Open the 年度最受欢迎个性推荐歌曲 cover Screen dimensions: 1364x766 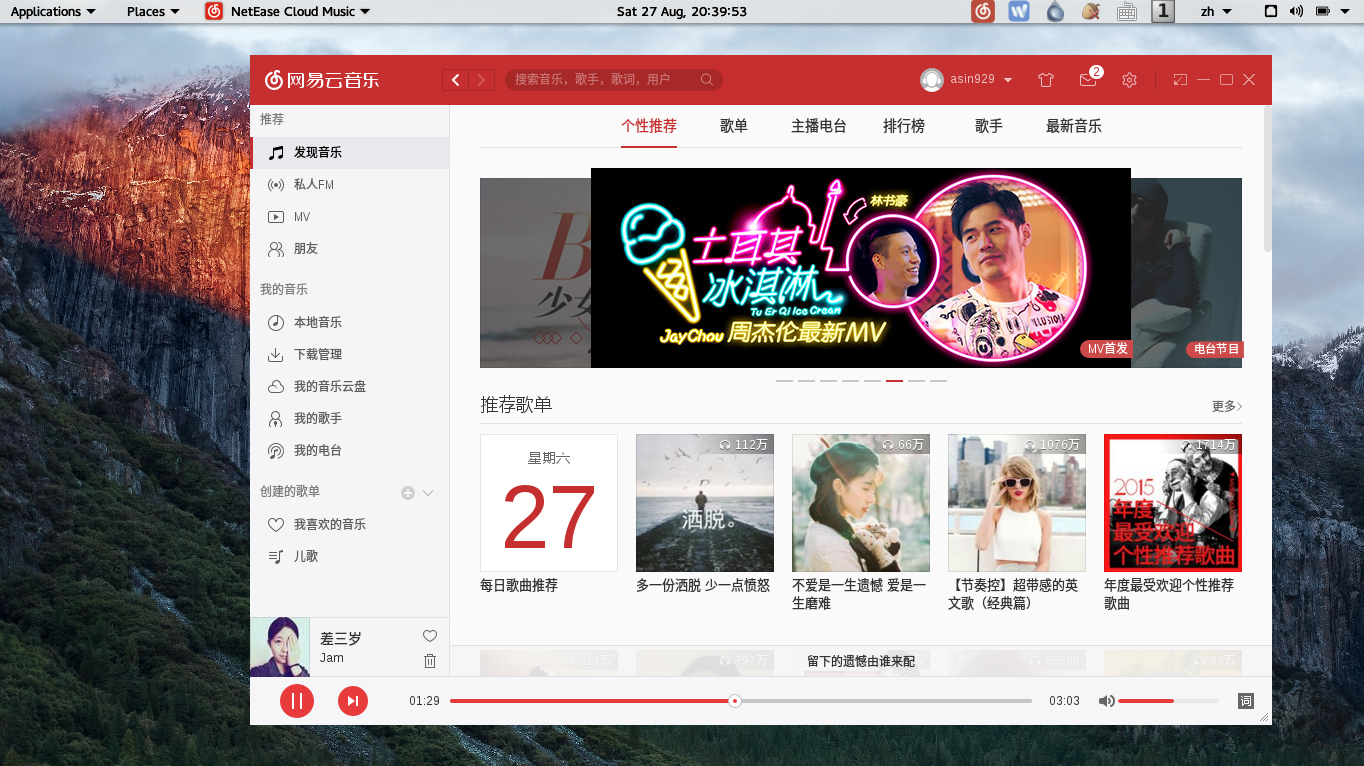(1173, 503)
